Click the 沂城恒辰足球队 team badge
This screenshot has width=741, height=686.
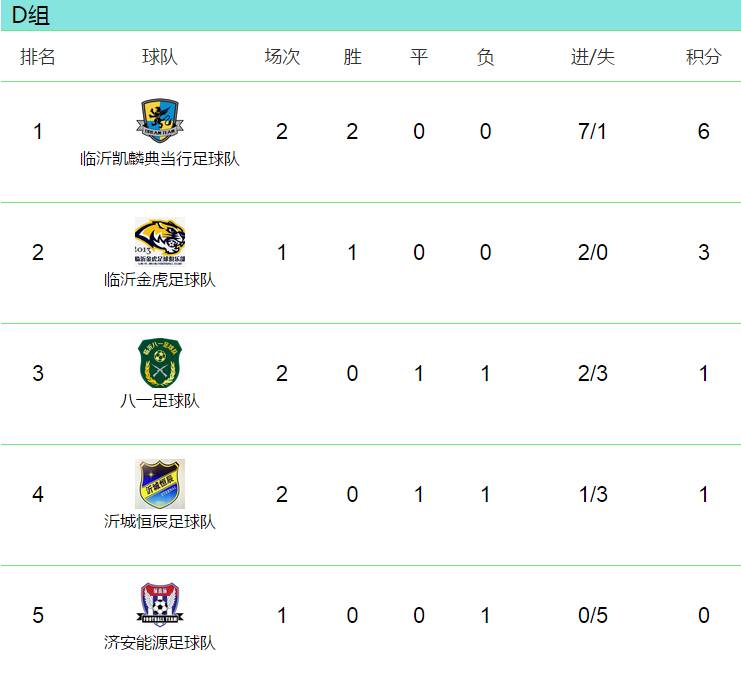(160, 484)
